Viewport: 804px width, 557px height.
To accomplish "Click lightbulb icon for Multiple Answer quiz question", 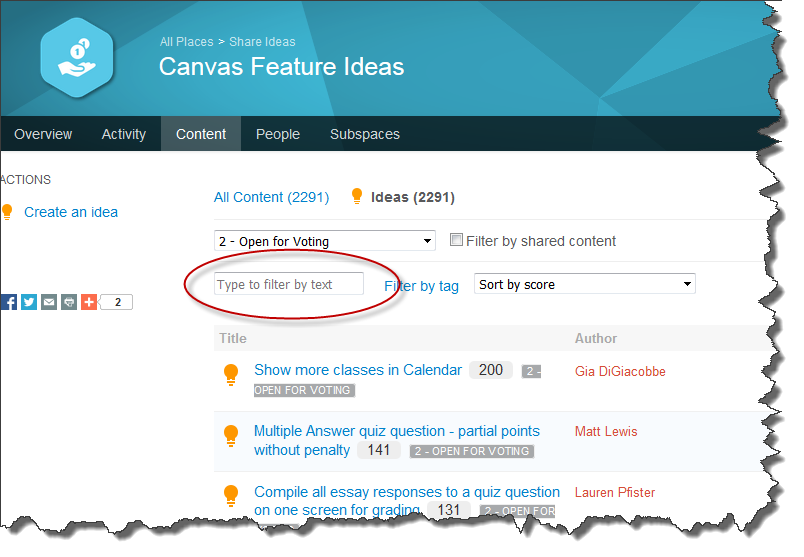I will click(x=231, y=436).
